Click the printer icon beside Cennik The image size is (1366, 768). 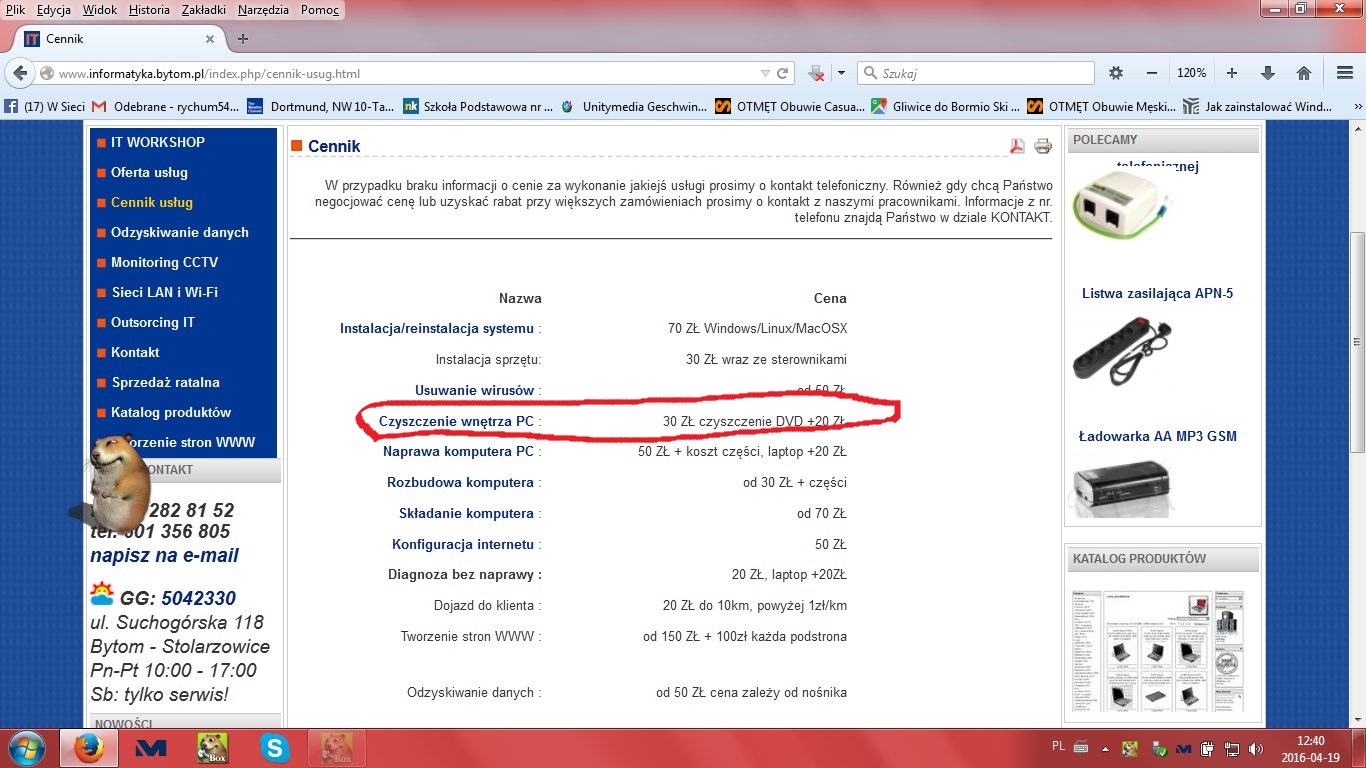click(1043, 146)
